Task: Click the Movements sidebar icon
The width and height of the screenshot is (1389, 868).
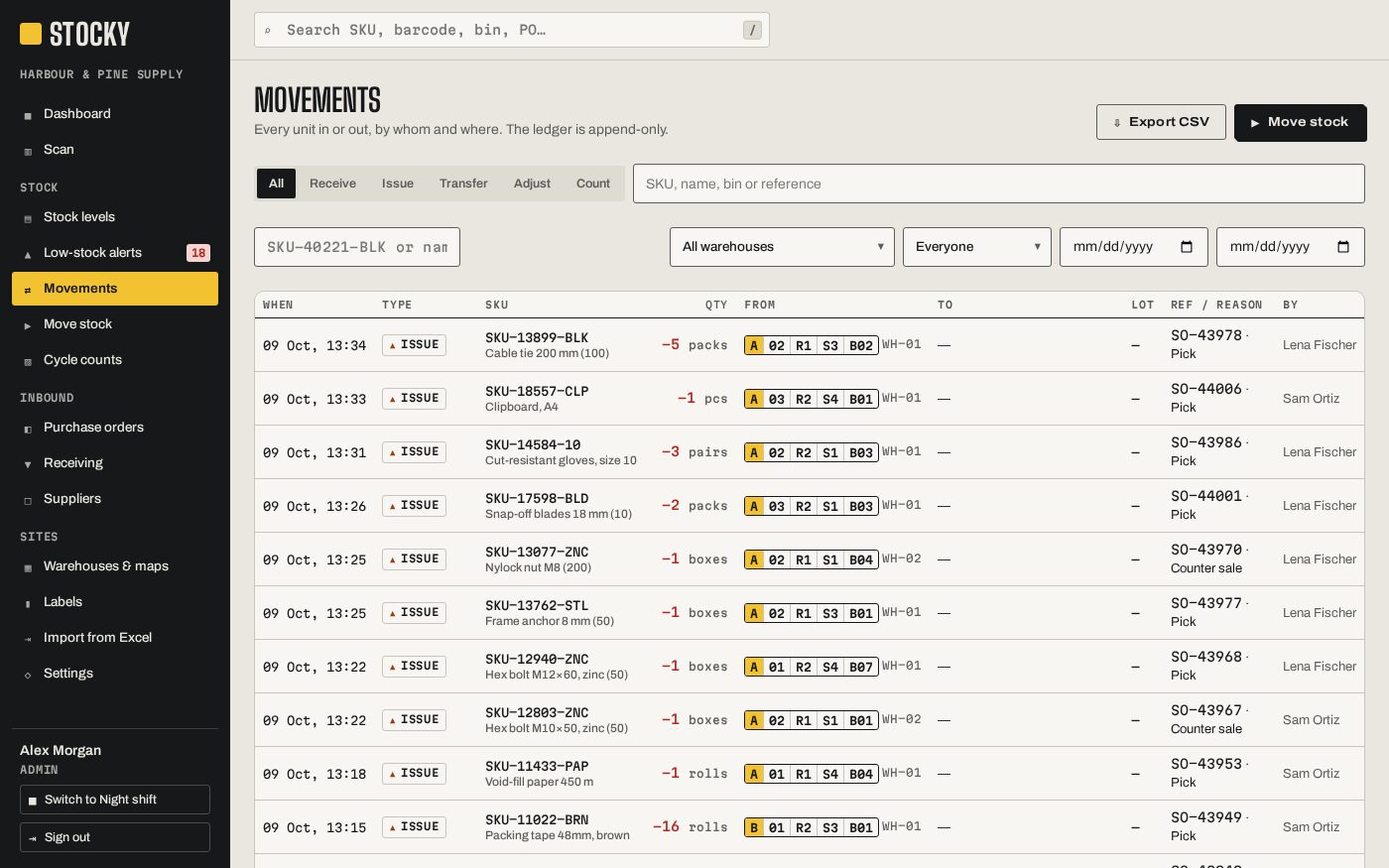Action: coord(28,290)
